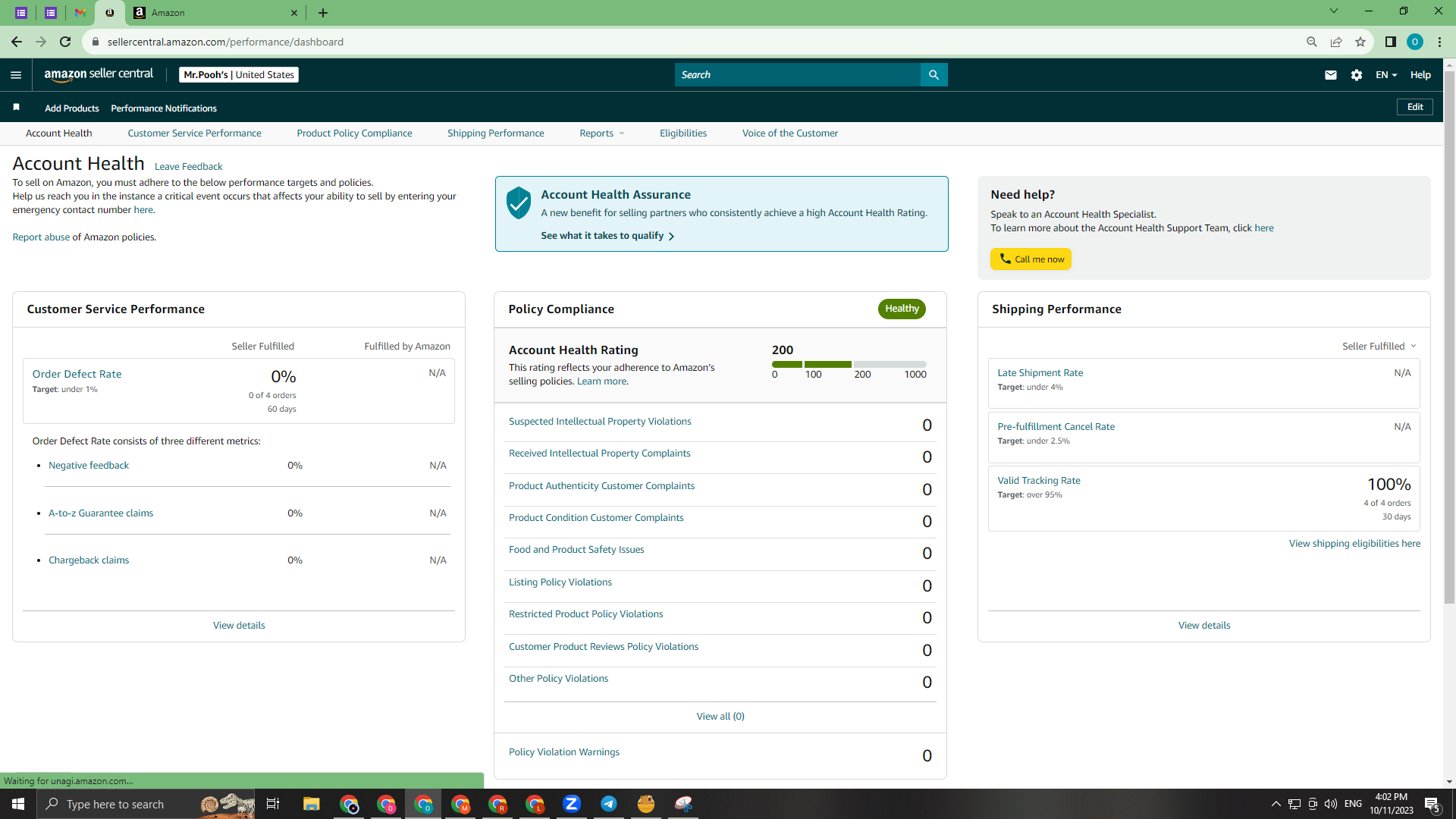Open the Order Defect Rate link

(x=77, y=374)
